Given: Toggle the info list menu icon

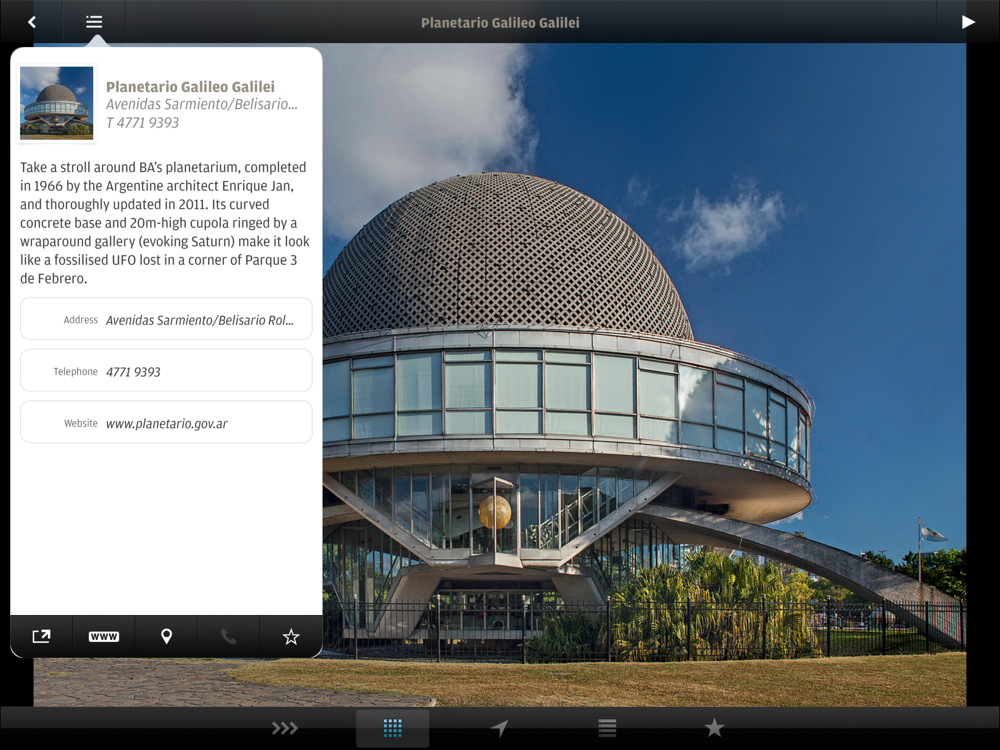Looking at the screenshot, I should point(94,22).
